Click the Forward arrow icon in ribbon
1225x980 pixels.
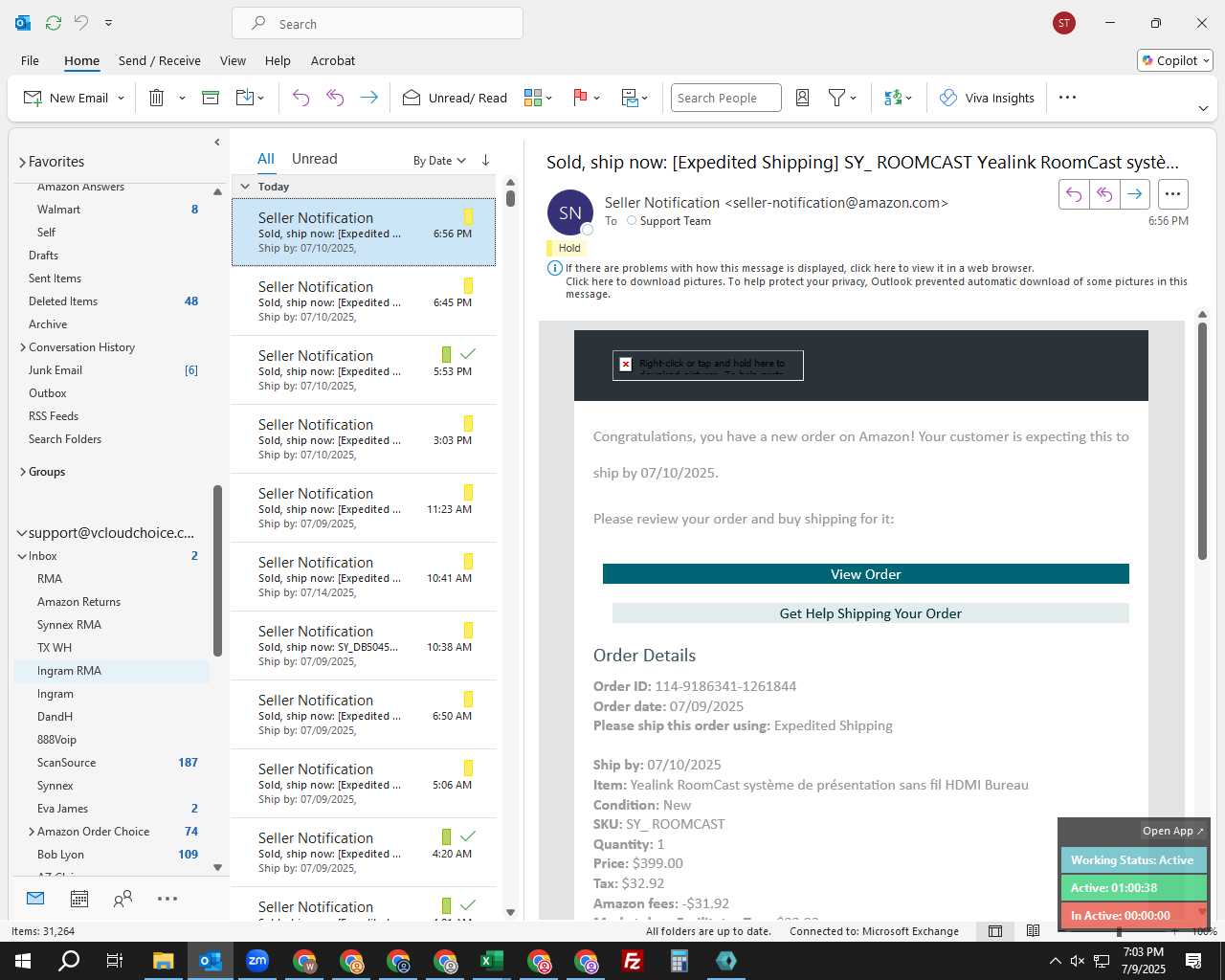368,98
